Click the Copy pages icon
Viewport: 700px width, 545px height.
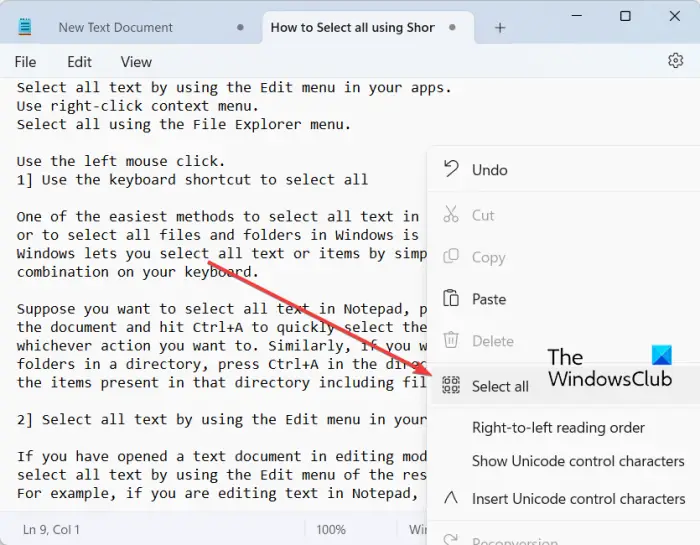tap(451, 256)
